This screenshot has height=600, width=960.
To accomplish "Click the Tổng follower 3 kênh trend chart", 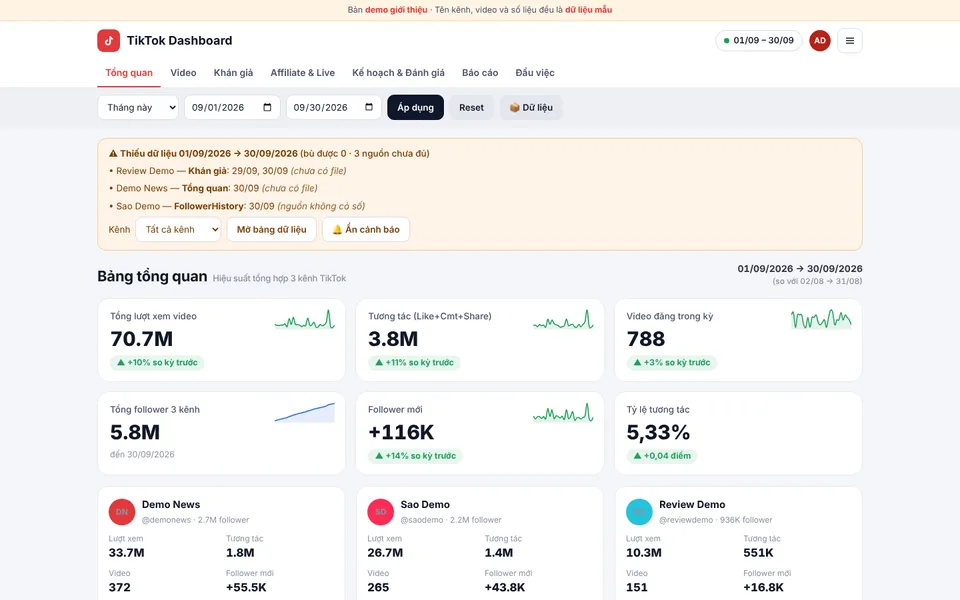I will (x=304, y=413).
